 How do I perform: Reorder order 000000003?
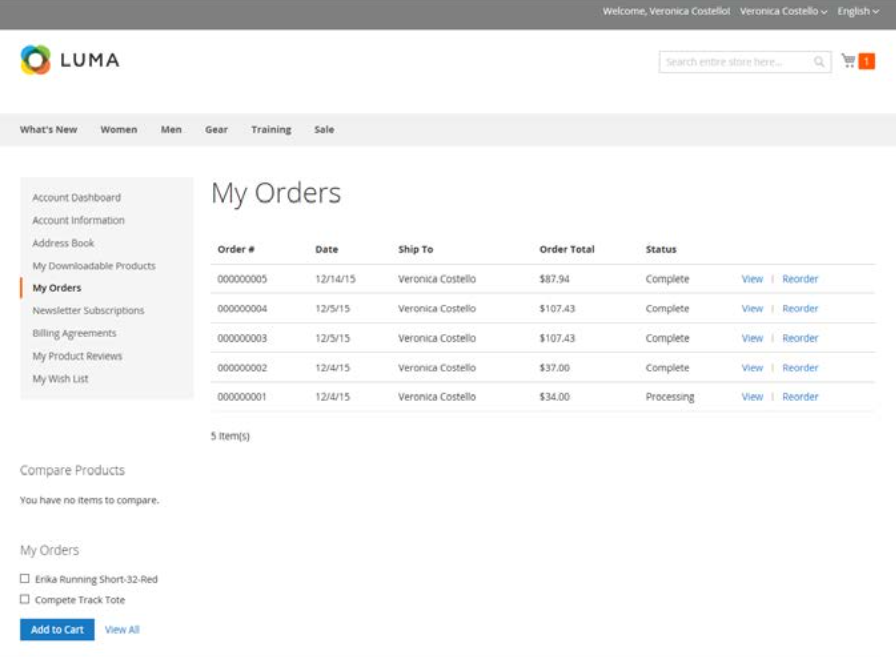tap(800, 338)
